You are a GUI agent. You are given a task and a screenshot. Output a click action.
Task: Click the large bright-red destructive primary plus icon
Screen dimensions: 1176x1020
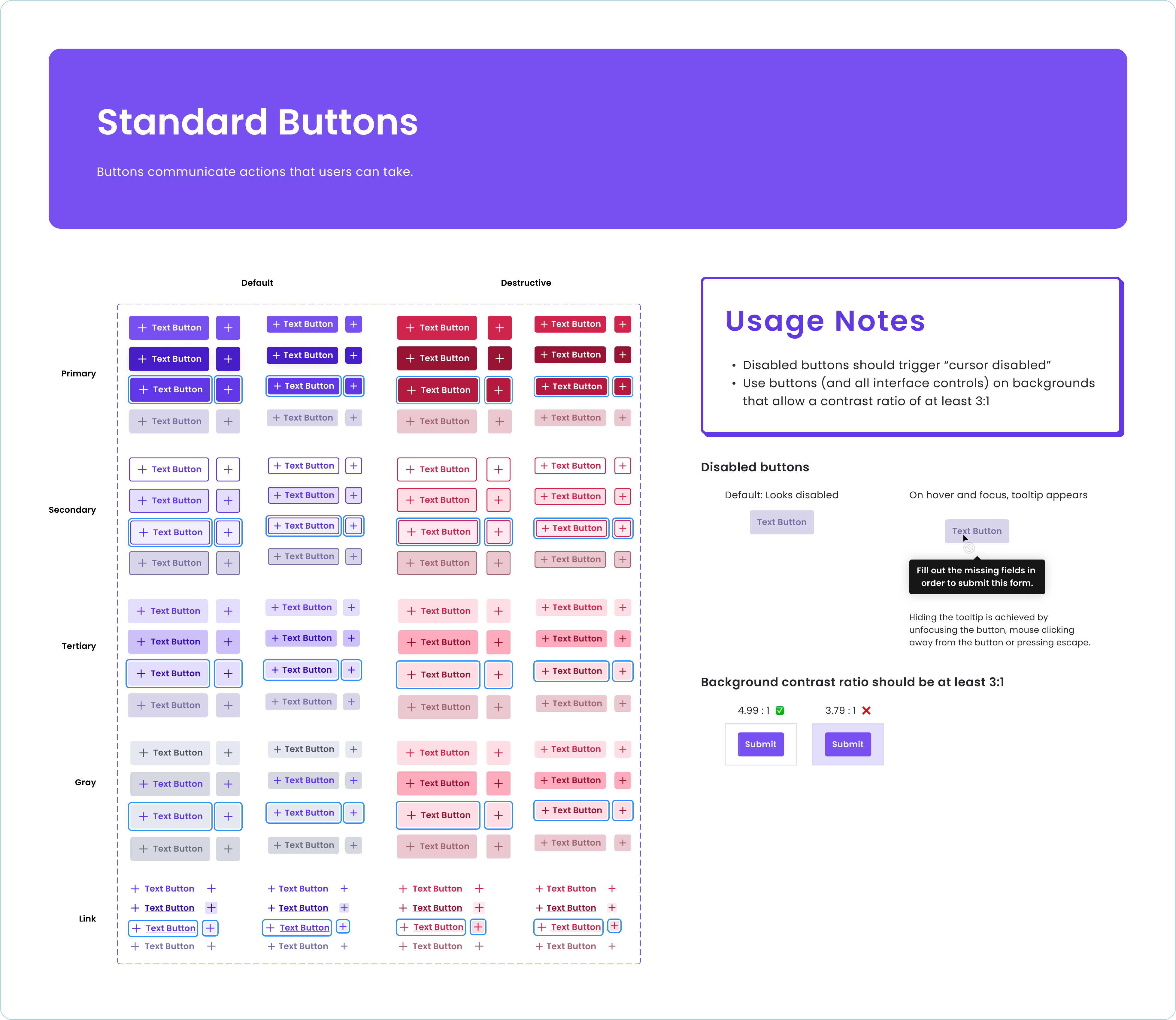pyautogui.click(x=499, y=328)
